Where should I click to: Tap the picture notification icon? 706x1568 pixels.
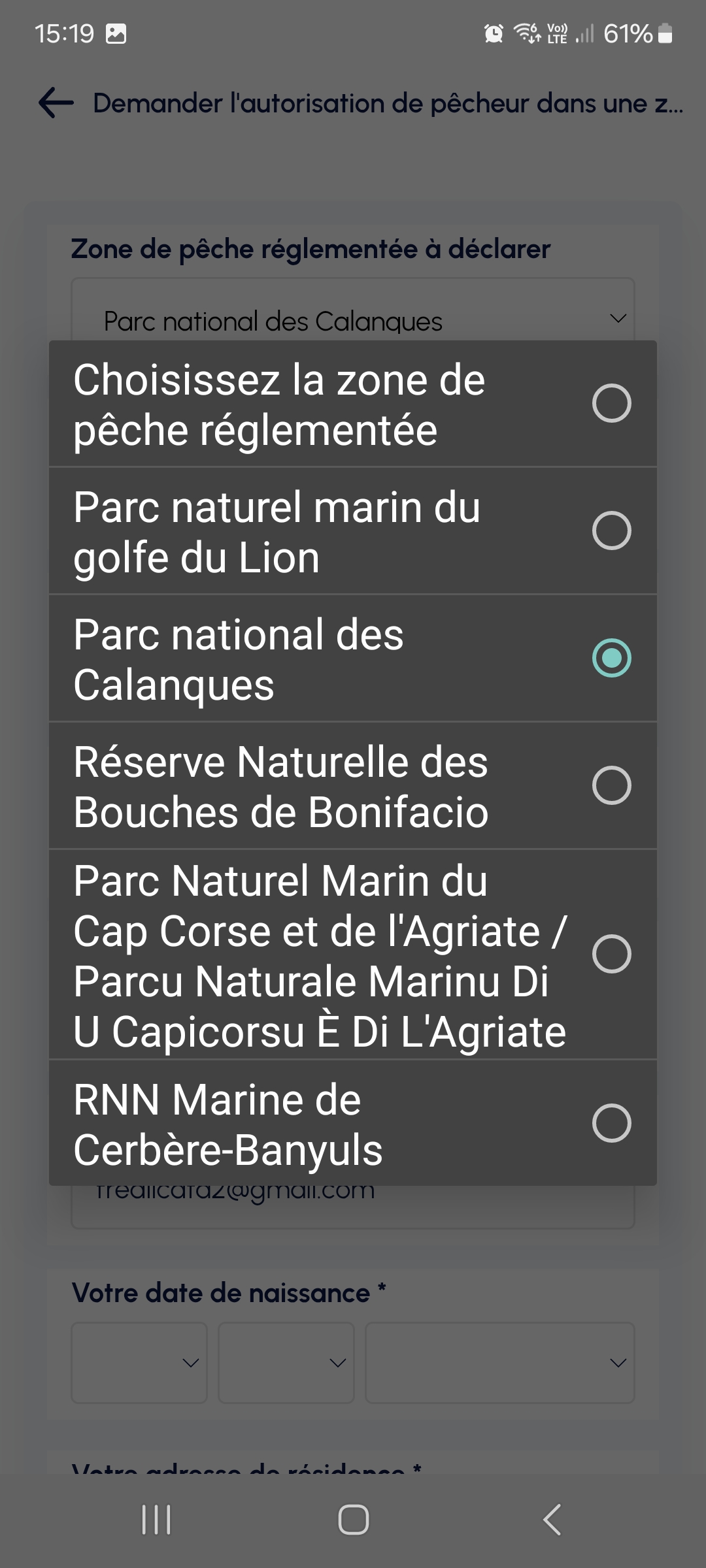coord(116,33)
